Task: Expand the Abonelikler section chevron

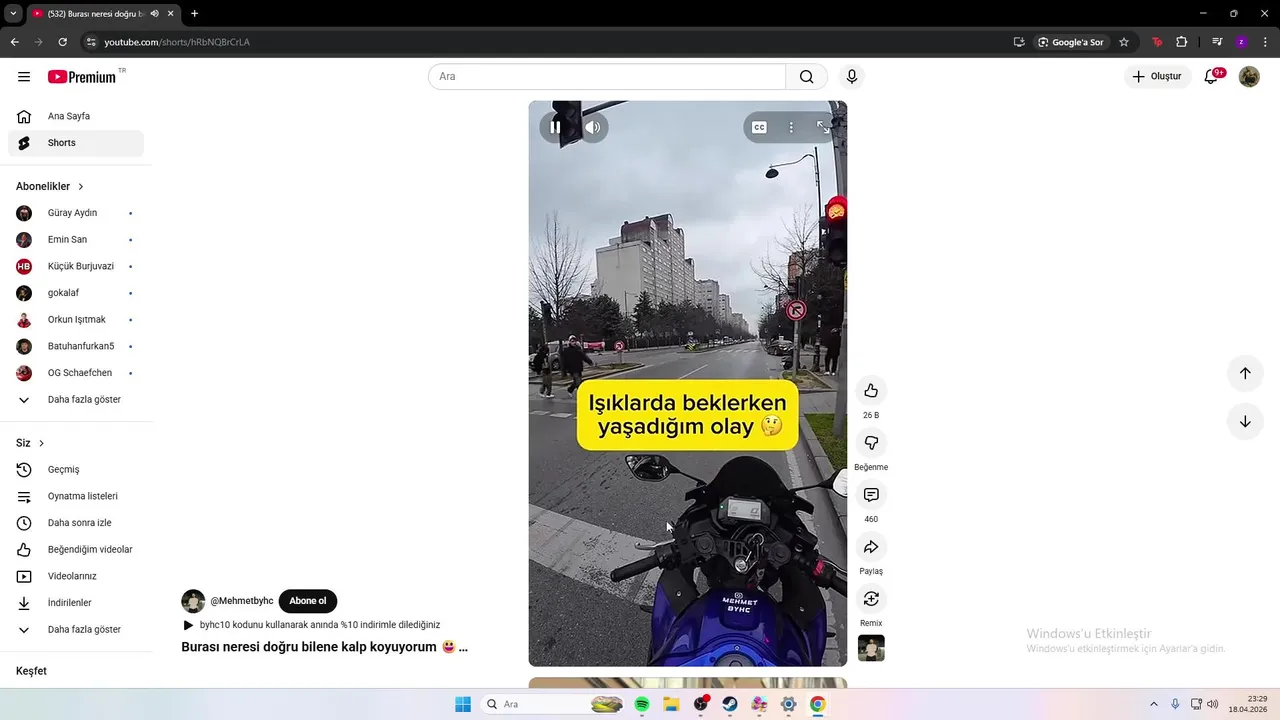Action: (x=81, y=187)
